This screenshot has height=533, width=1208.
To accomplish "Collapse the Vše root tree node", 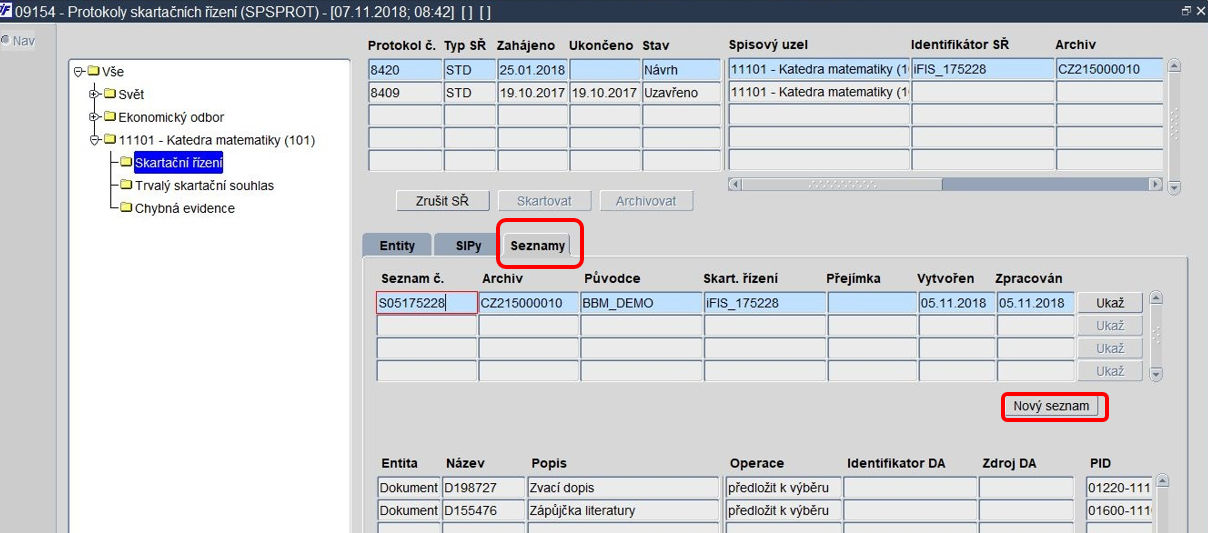I will pyautogui.click(x=78, y=71).
